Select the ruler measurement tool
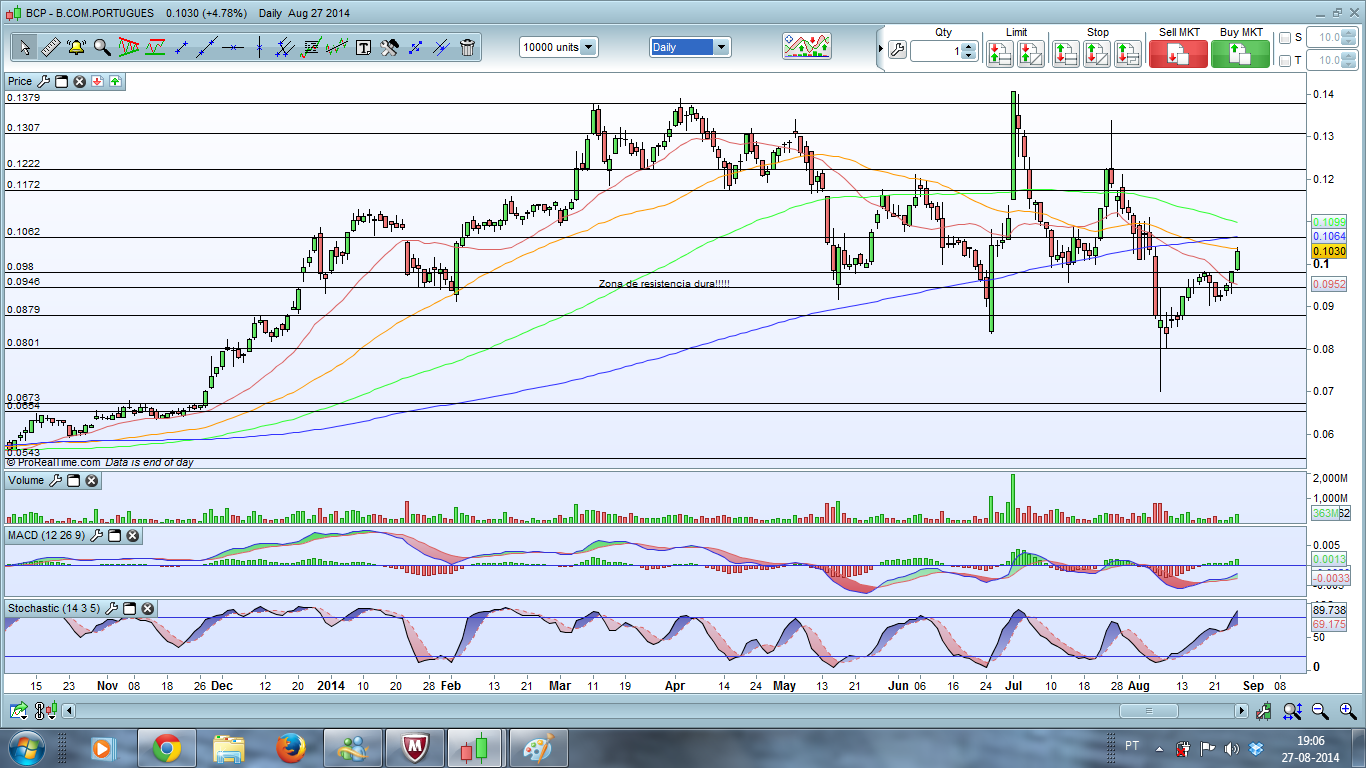Screen dimensions: 1366x768 coord(49,47)
